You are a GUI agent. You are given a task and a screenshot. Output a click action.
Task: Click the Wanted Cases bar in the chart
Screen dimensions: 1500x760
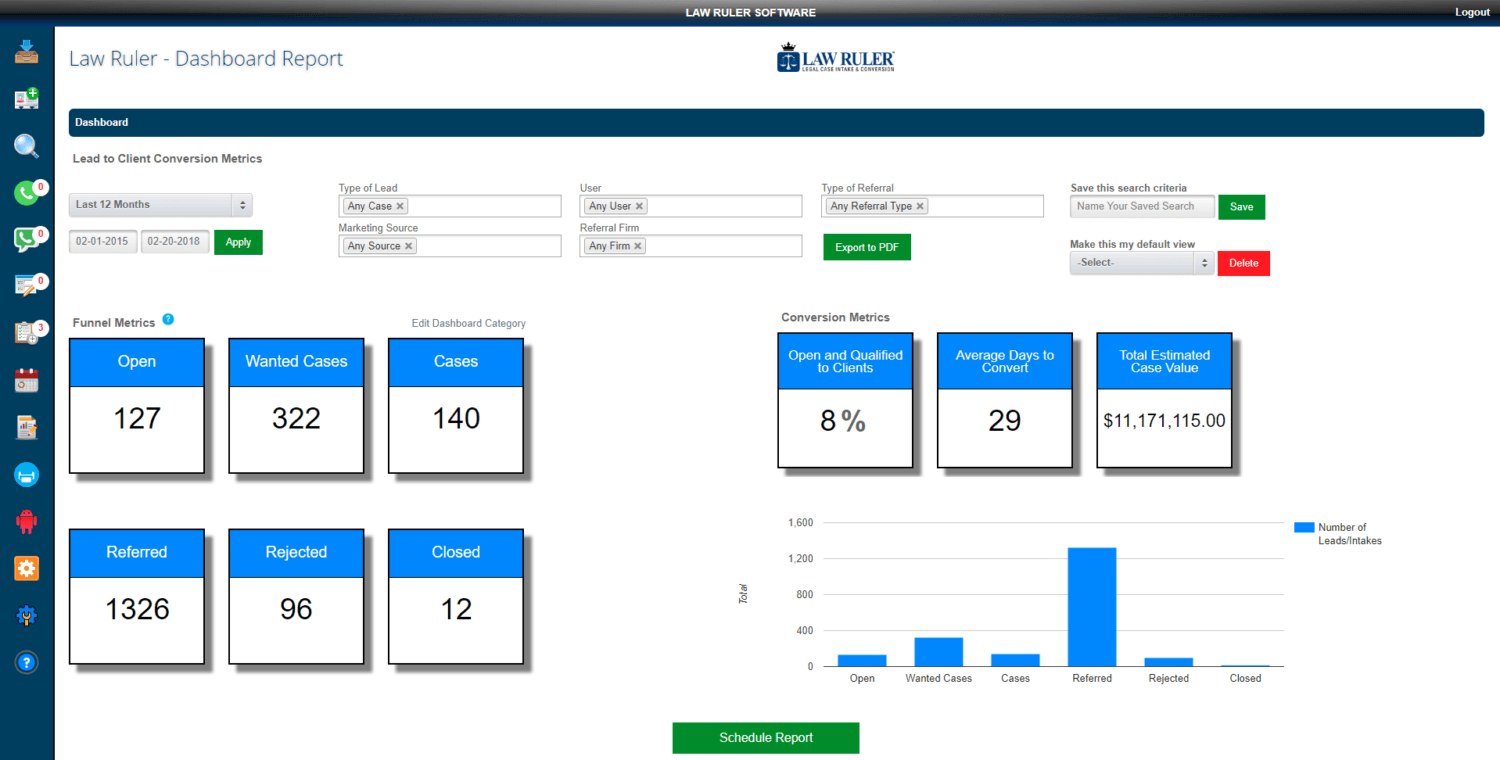pos(939,652)
